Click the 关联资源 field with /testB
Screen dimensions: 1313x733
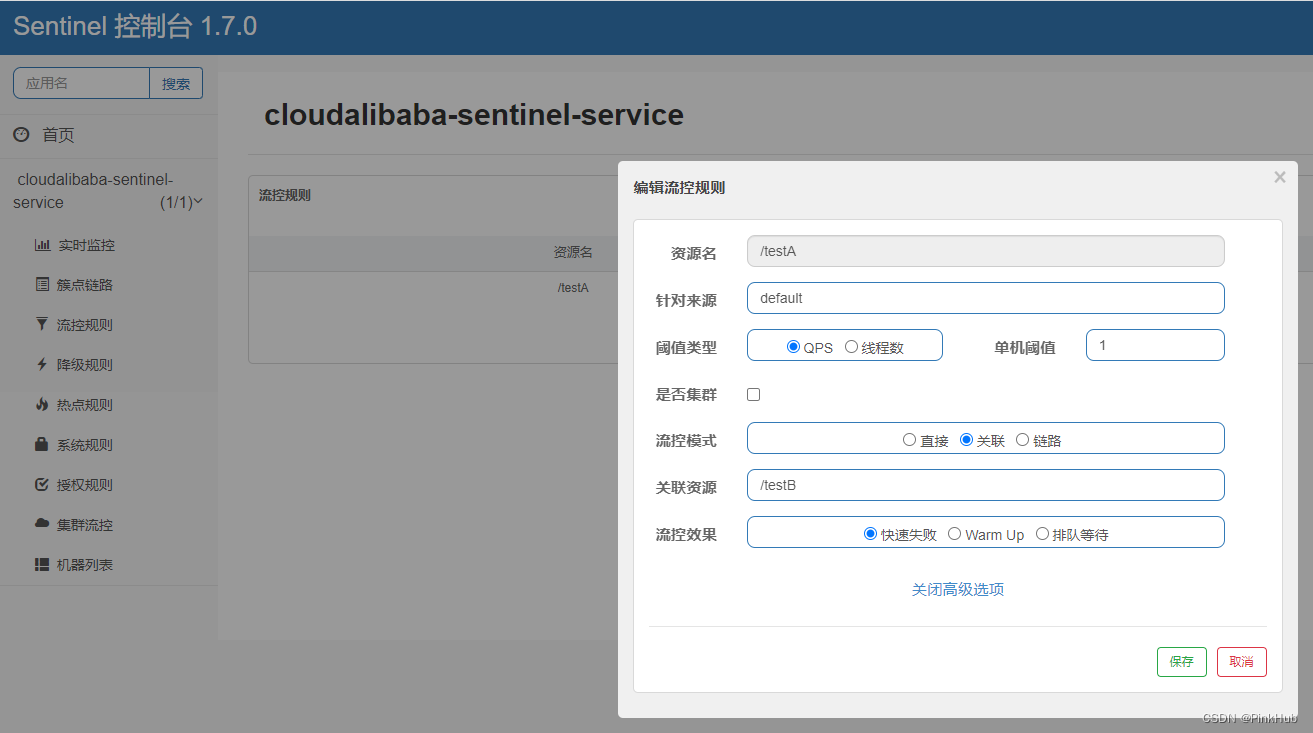[x=986, y=485]
